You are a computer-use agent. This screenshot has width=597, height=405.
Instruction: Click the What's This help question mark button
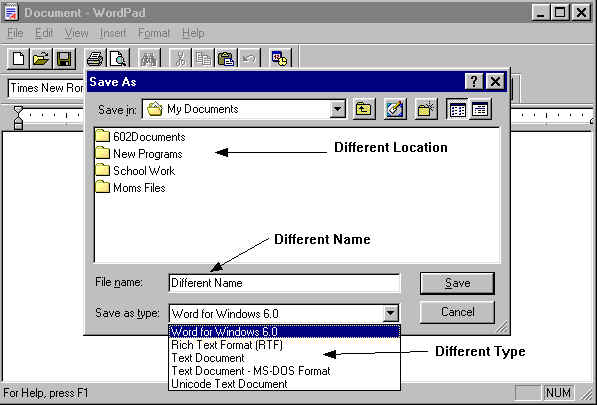[474, 81]
